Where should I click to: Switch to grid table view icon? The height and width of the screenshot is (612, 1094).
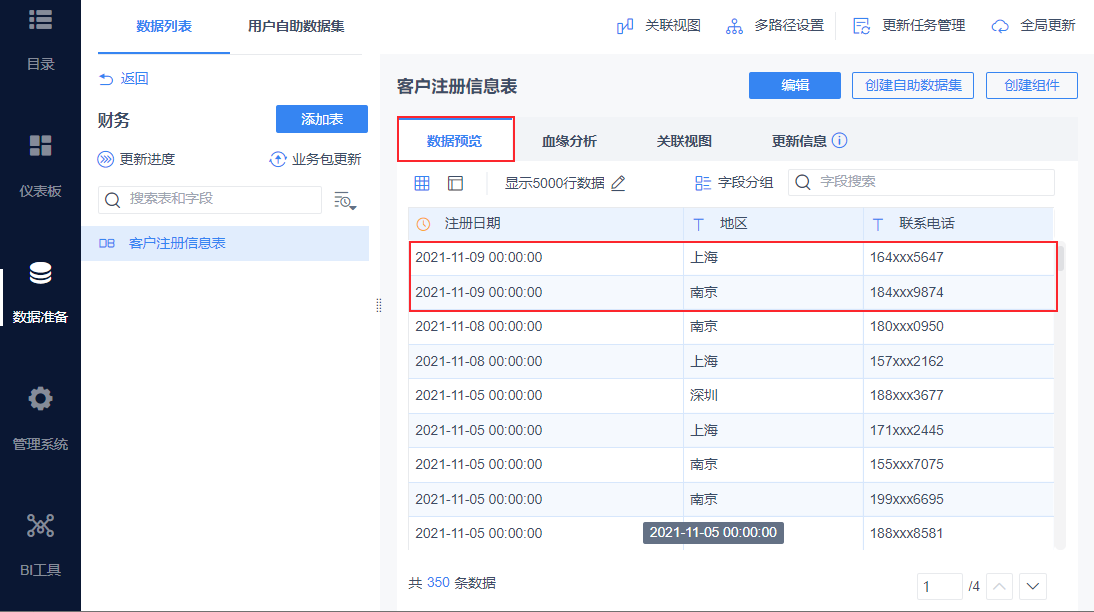(x=422, y=183)
